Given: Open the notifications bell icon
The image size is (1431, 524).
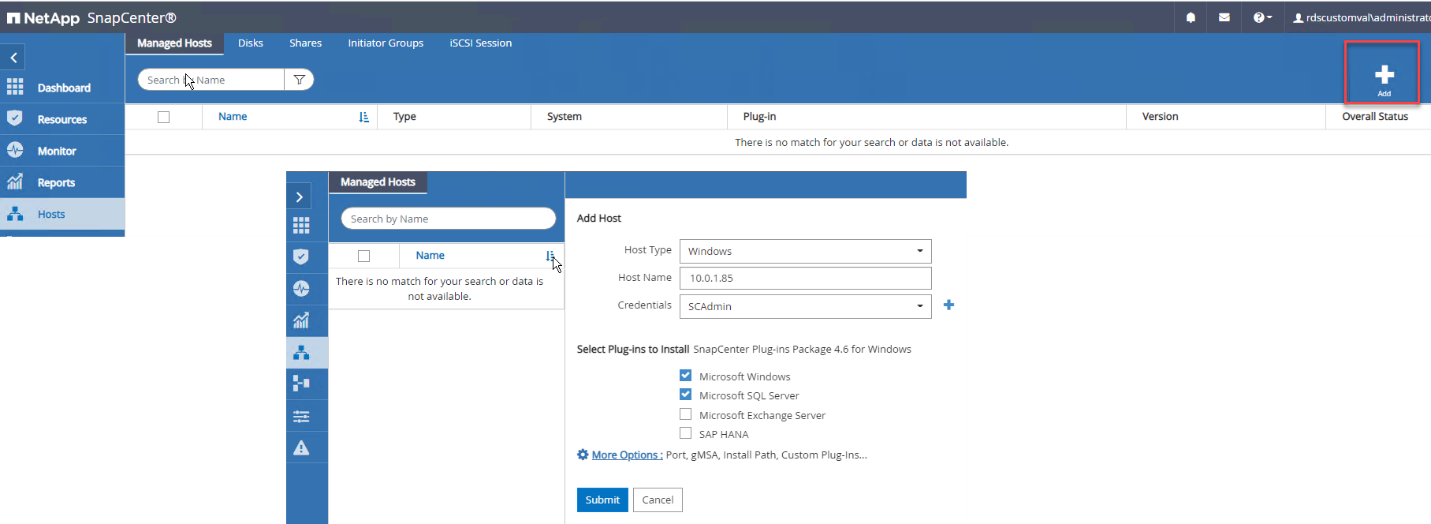Looking at the screenshot, I should (x=1191, y=17).
